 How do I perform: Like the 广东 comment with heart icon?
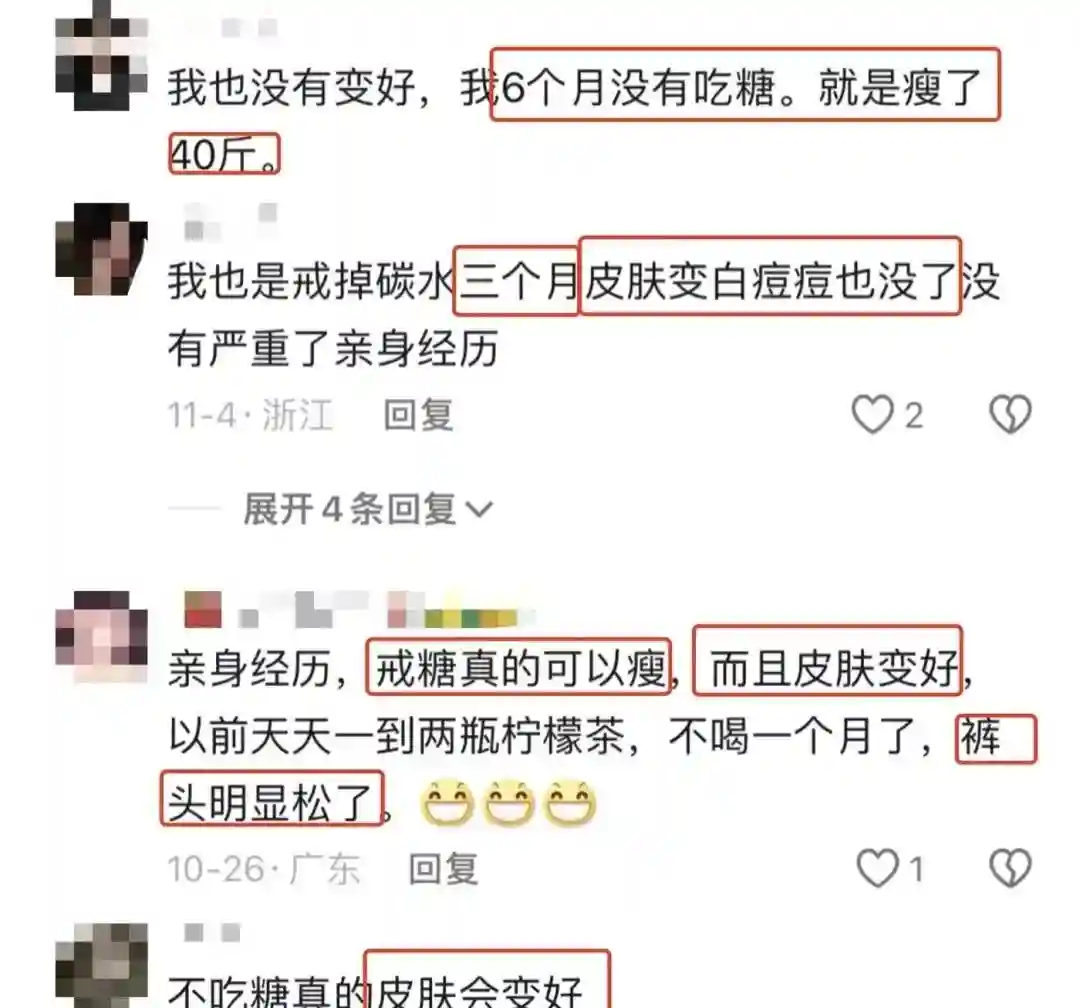click(877, 868)
